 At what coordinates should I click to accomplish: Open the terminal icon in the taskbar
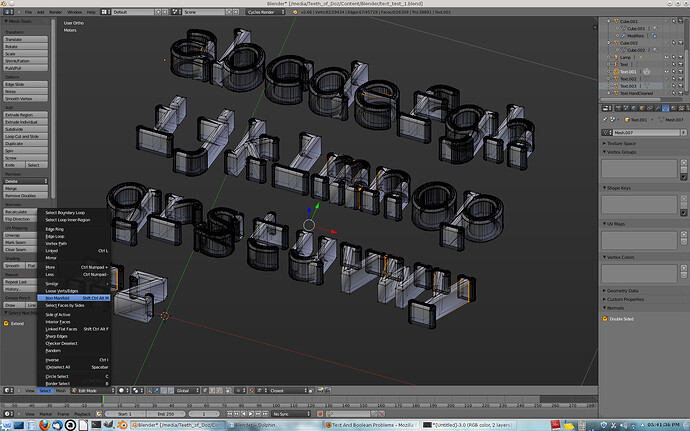pyautogui.click(x=96, y=425)
